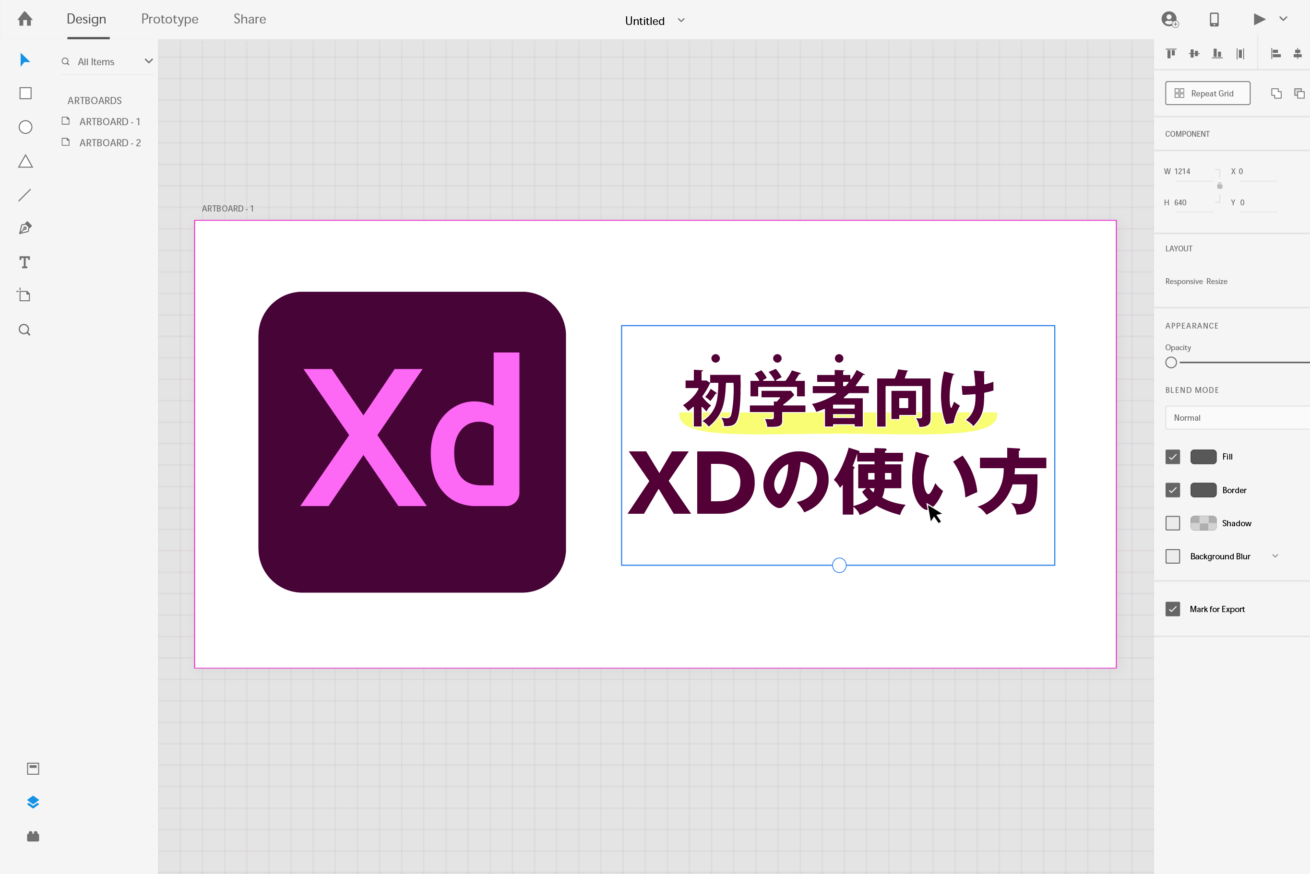The image size is (1310, 874).
Task: Click the ARTBOARDS section heading
Action: 94,100
